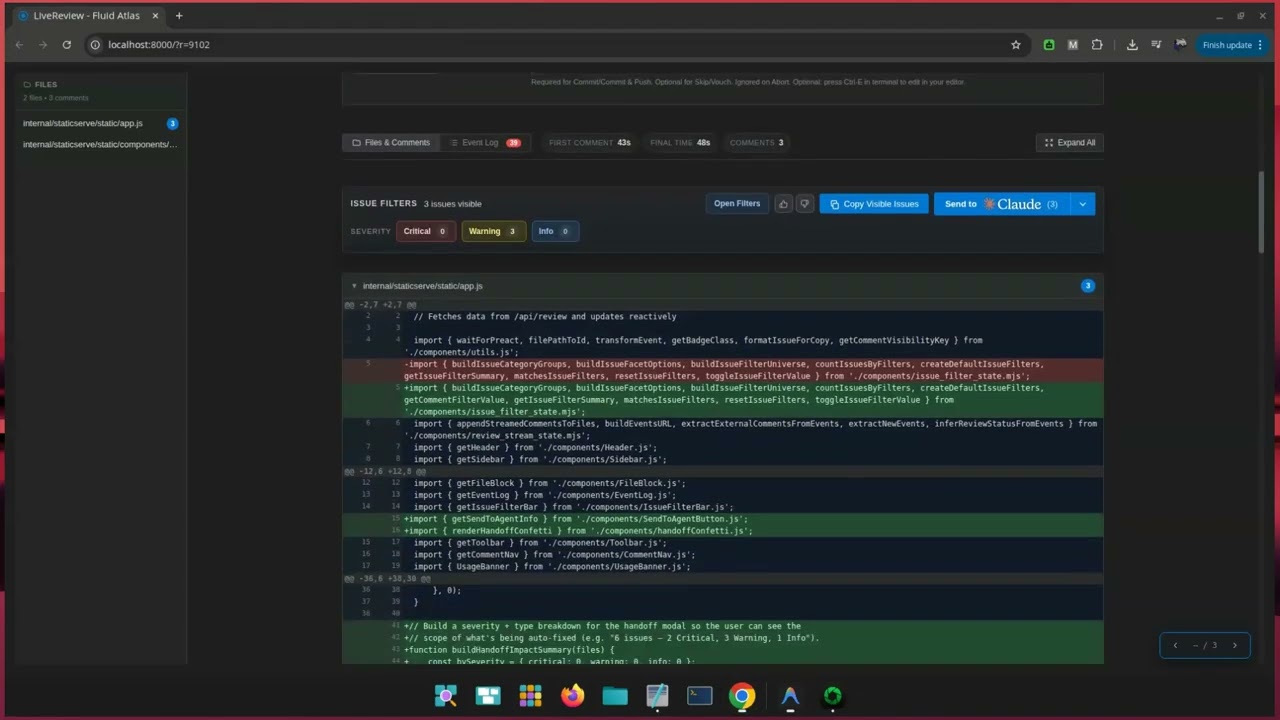Open a new browser tab
This screenshot has width=1280, height=720.
pos(179,16)
